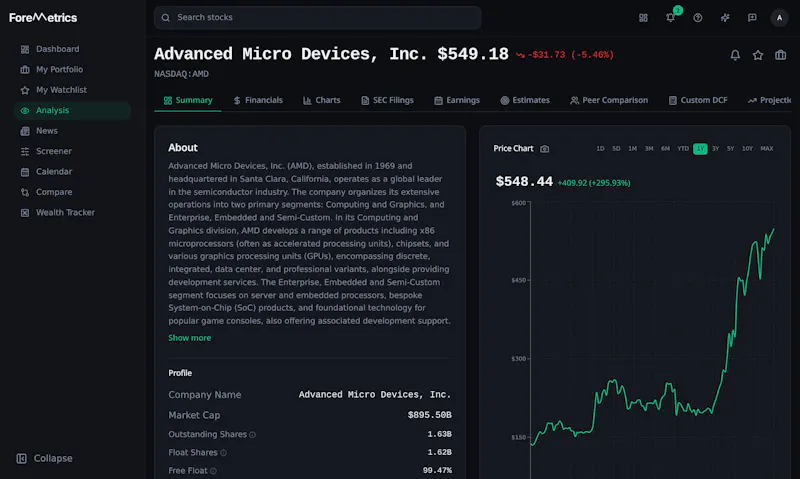Open the help question mark icon
The height and width of the screenshot is (479, 800).
697,18
